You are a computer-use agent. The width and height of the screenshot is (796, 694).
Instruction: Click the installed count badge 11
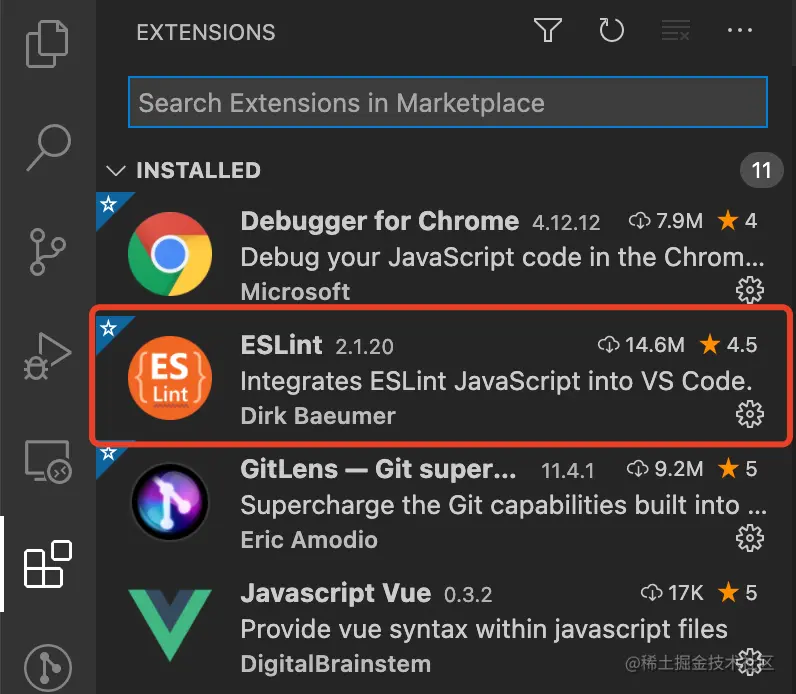coord(761,171)
